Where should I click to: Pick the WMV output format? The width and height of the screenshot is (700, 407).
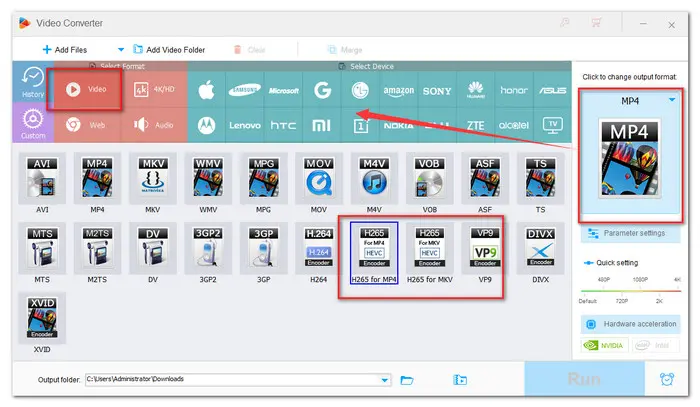tap(208, 178)
